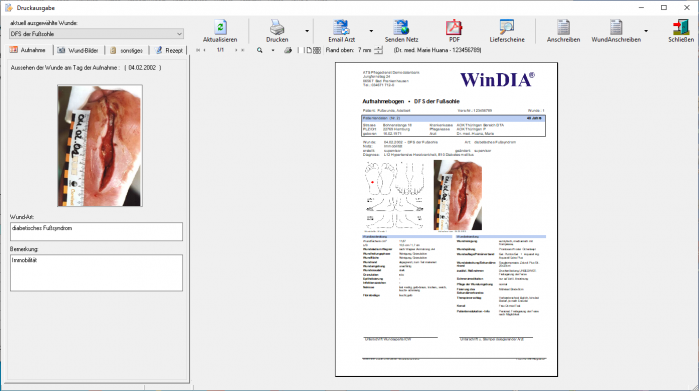
Task: Go to next page of preview
Action: pyautogui.click(x=236, y=50)
